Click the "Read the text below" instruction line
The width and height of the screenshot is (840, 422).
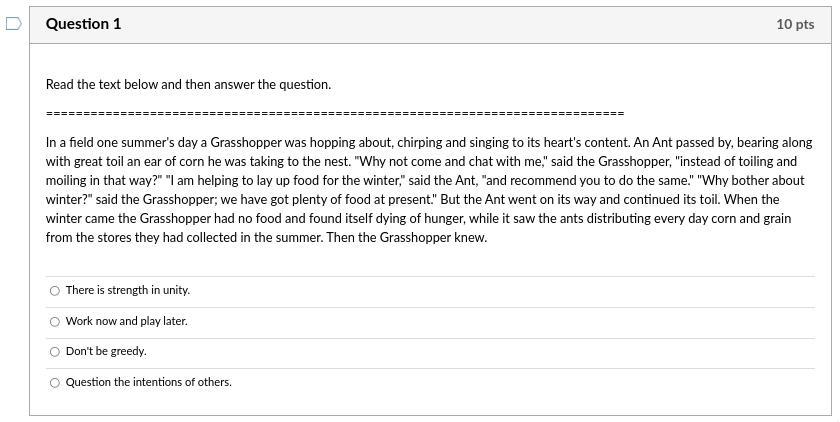pyautogui.click(x=189, y=85)
